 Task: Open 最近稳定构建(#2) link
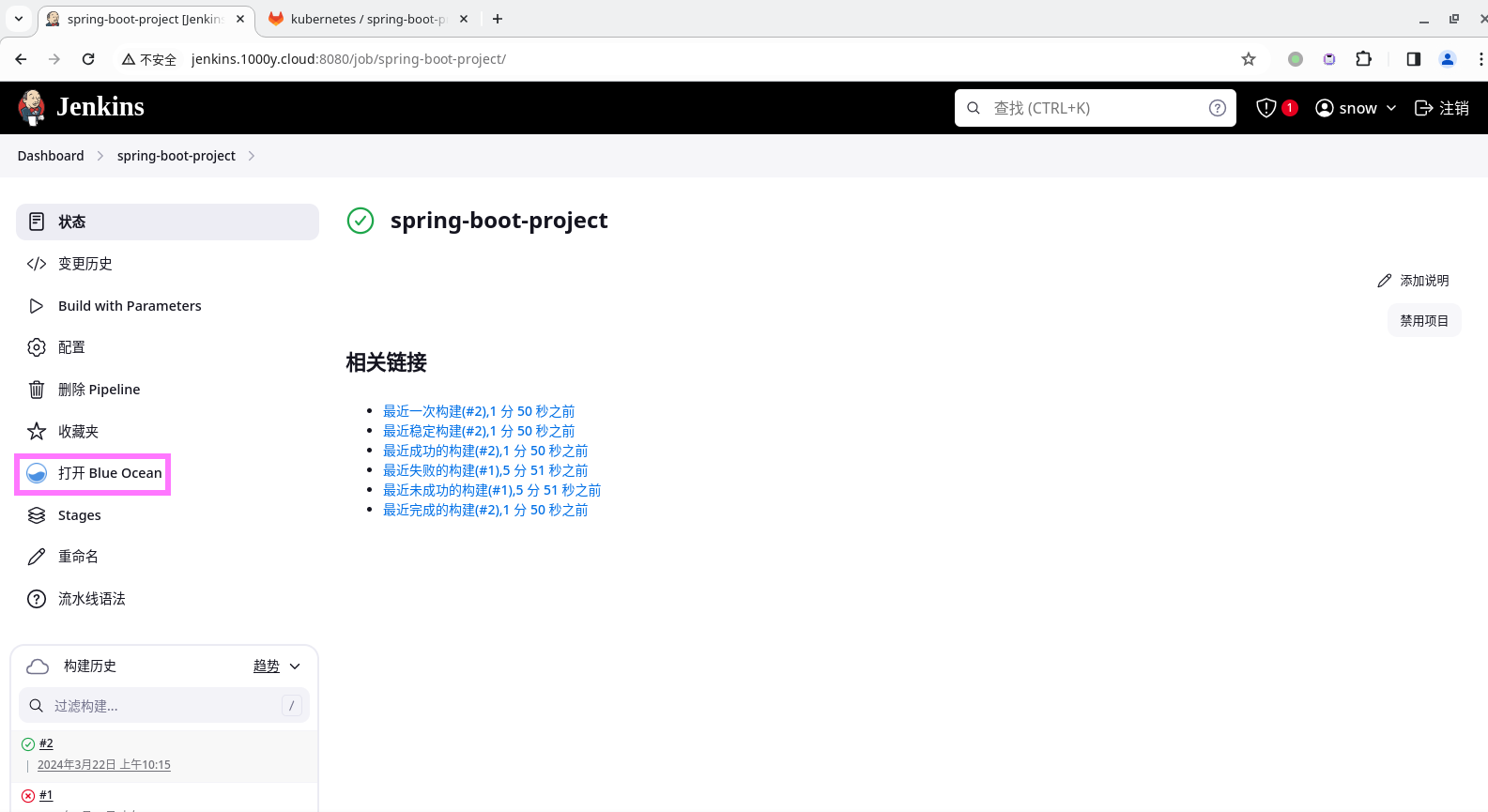(x=479, y=431)
